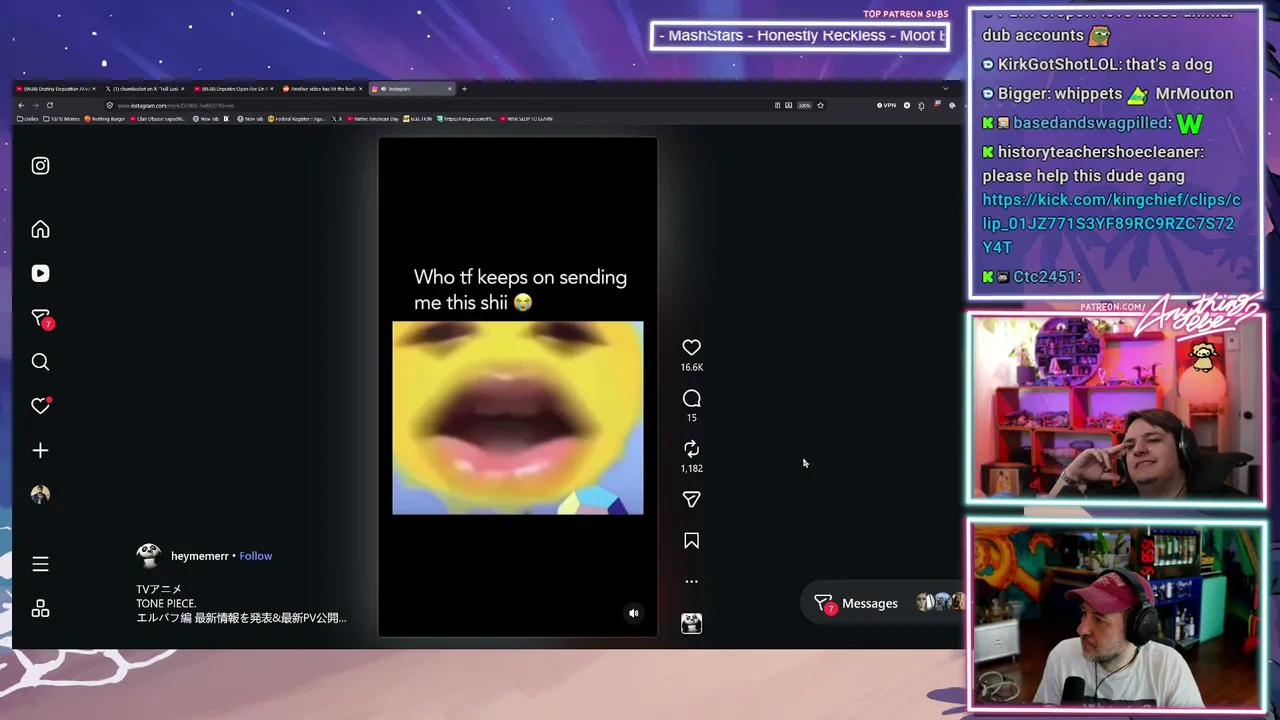Repost the reel
Screen dimensions: 1280x720
pos(691,449)
